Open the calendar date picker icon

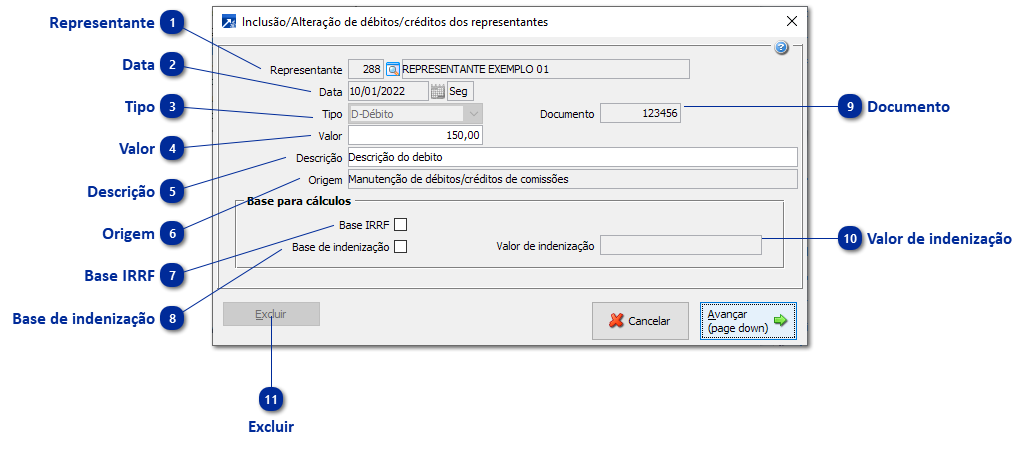point(438,91)
